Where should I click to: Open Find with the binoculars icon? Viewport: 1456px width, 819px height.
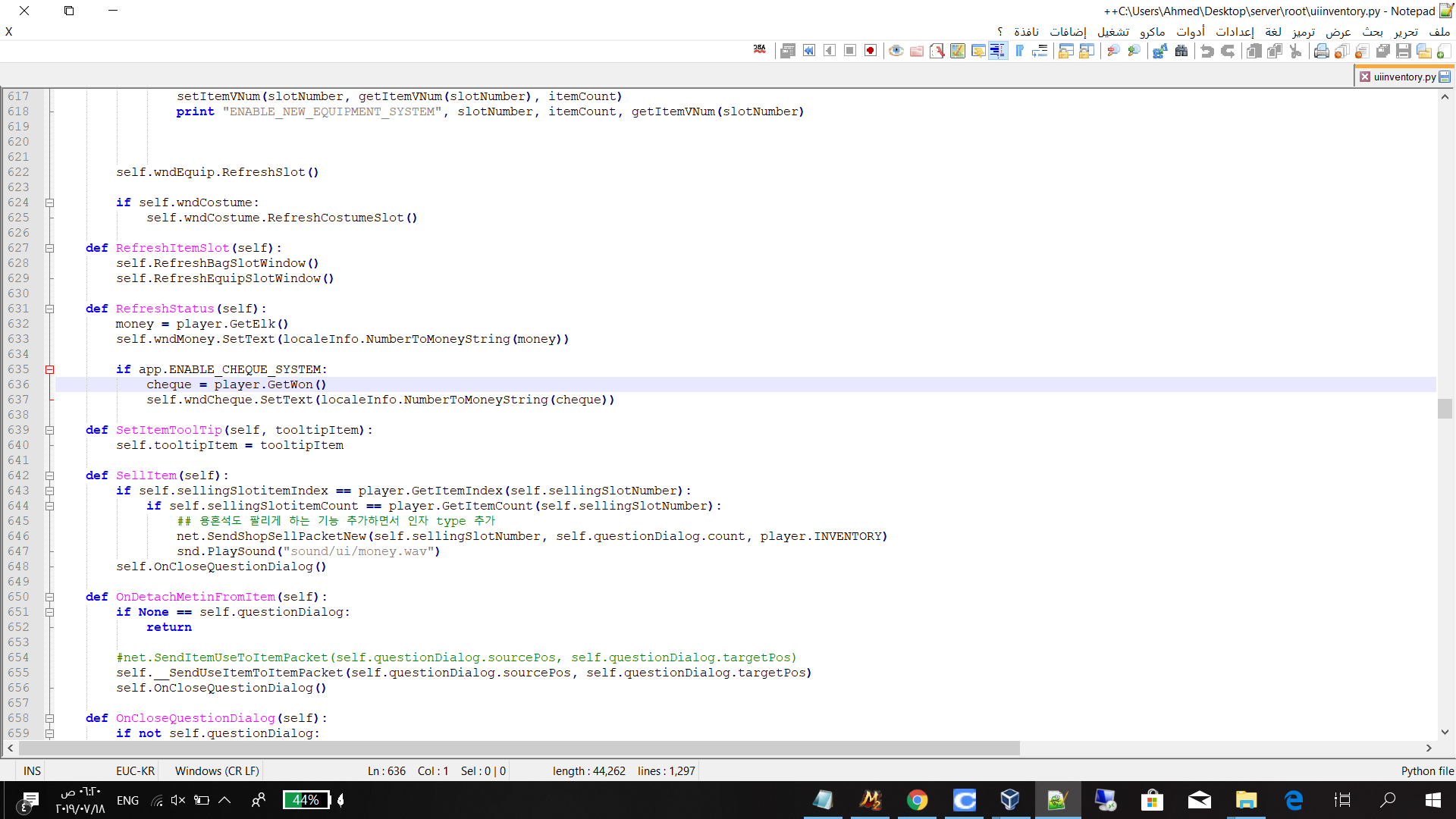[x=1181, y=51]
